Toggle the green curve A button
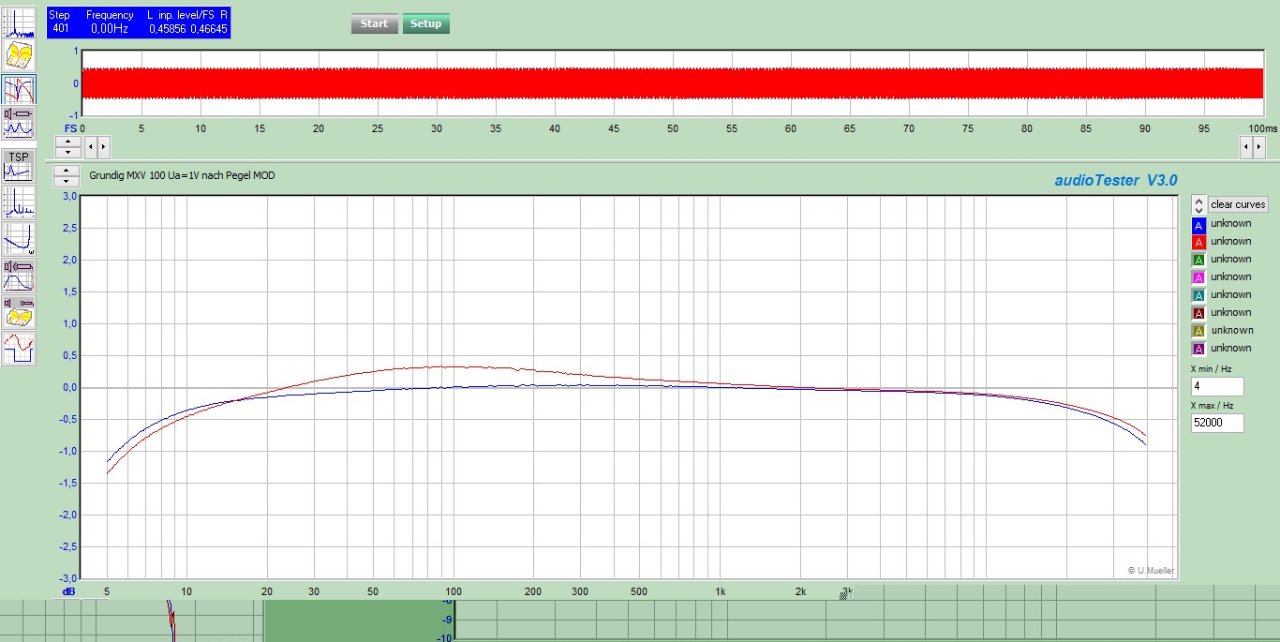Viewport: 1280px width, 642px height. [1199, 260]
